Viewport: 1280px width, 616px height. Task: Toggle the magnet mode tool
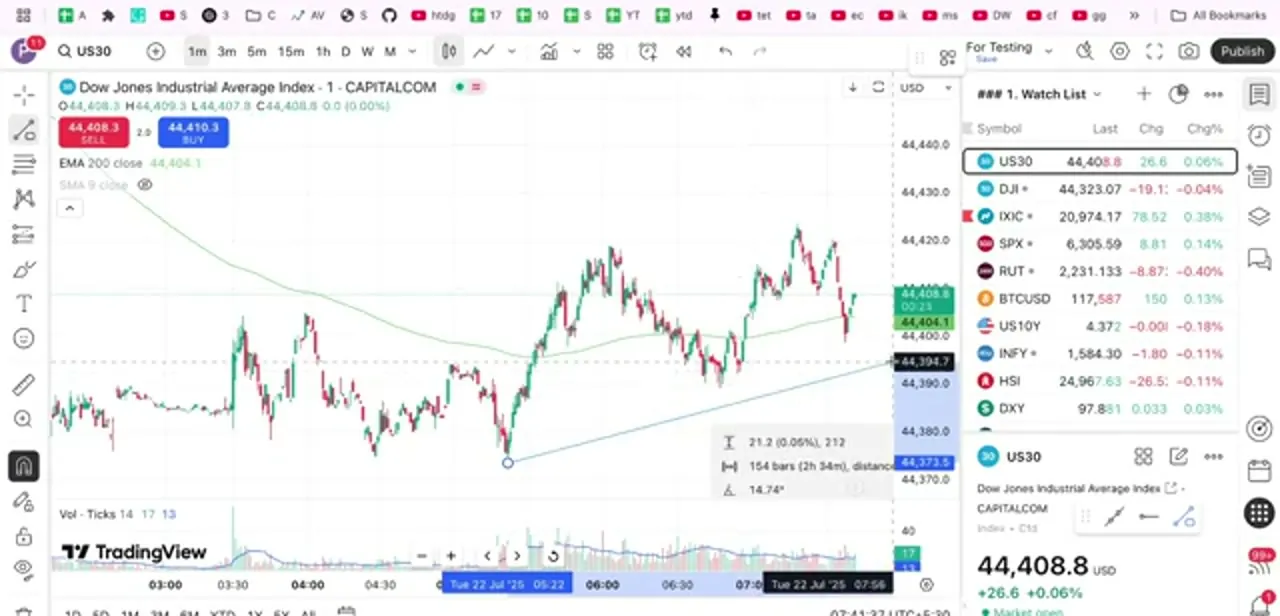[24, 465]
